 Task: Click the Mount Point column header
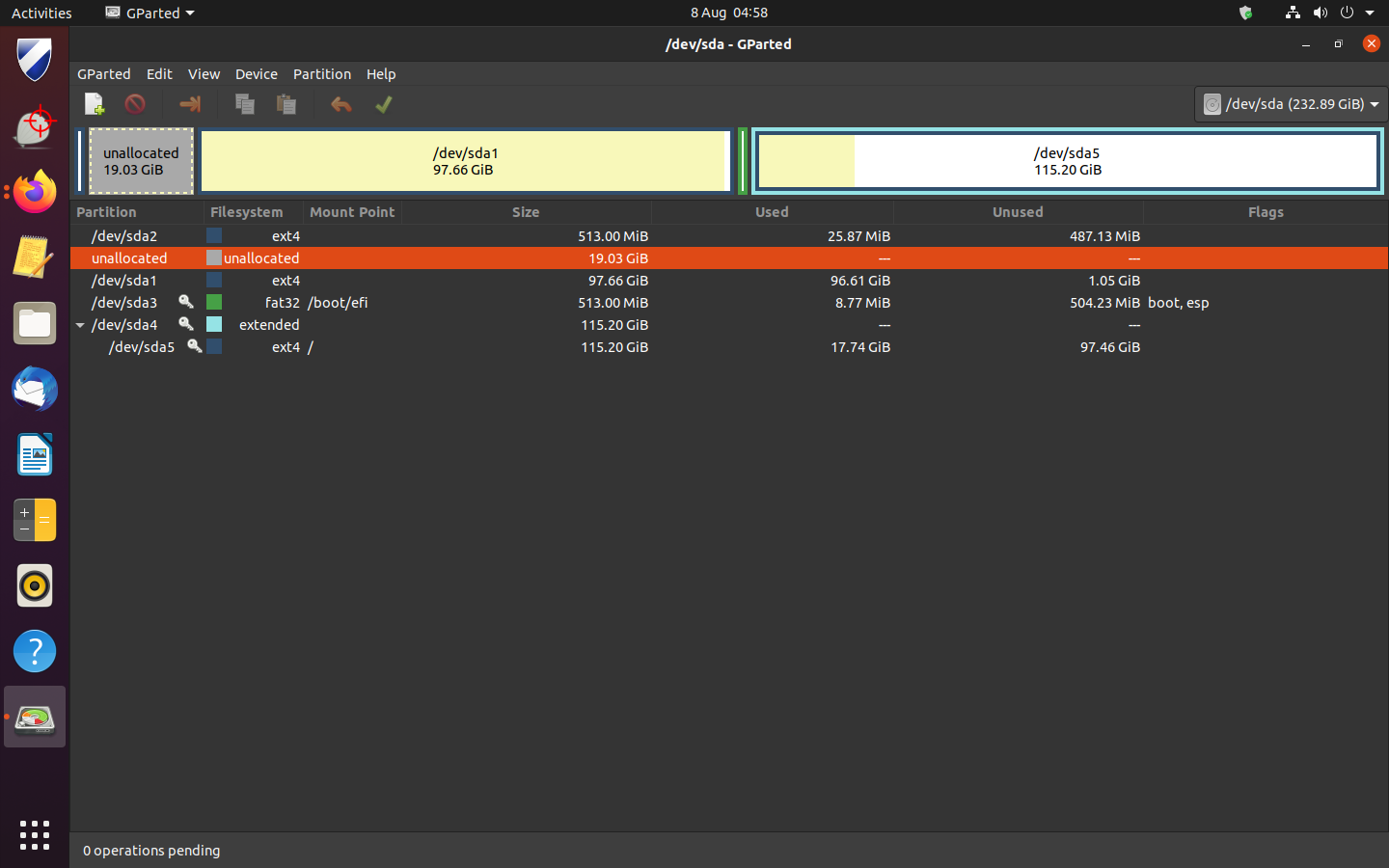coord(352,212)
